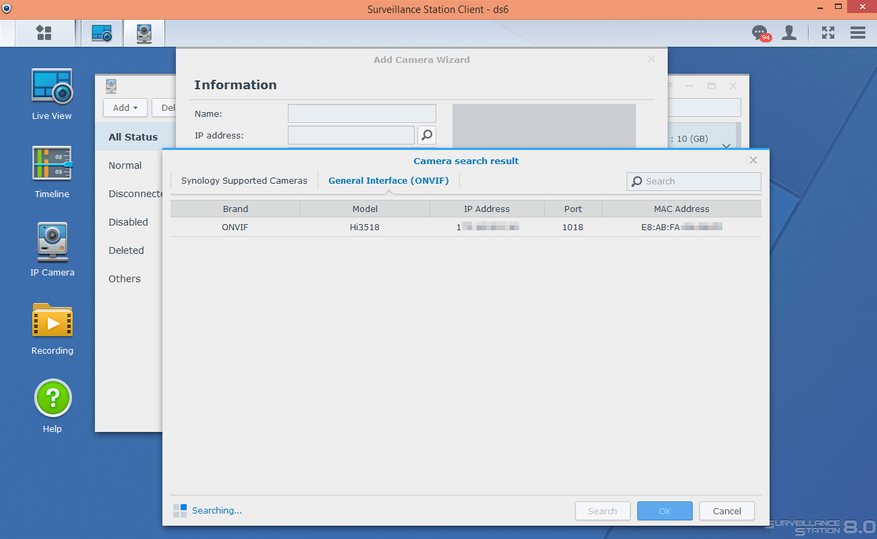Select General Interface (ONVIF) tab
This screenshot has height=539, width=877.
[389, 181]
